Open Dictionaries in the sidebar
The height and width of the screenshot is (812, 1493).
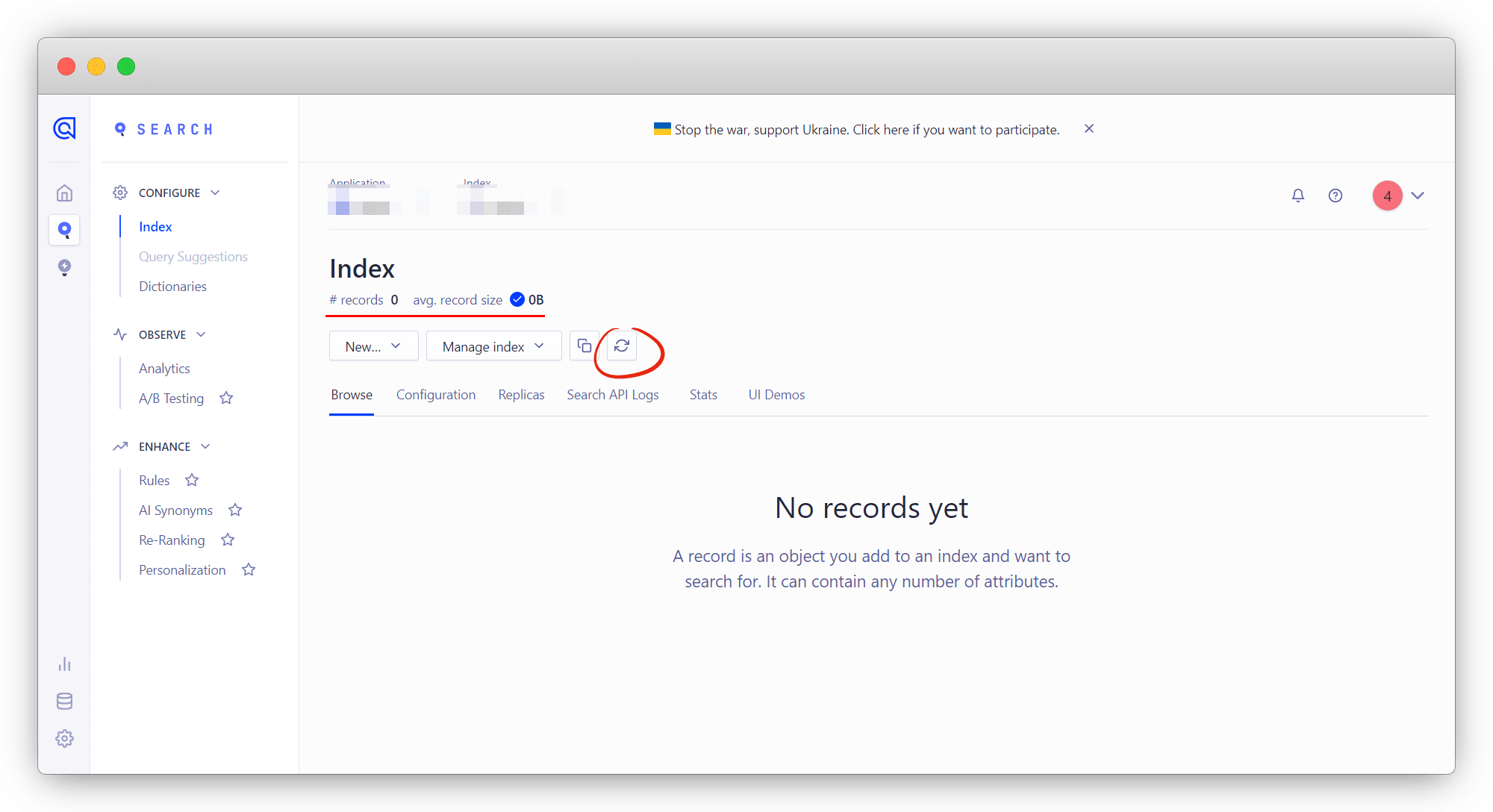(x=172, y=287)
